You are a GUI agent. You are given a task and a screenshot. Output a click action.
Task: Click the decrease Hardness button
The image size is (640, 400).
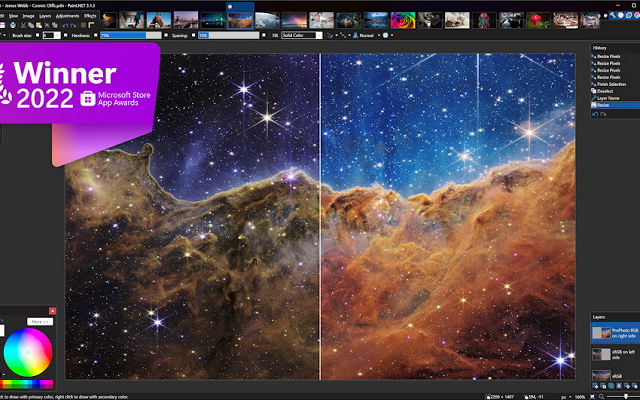96,35
